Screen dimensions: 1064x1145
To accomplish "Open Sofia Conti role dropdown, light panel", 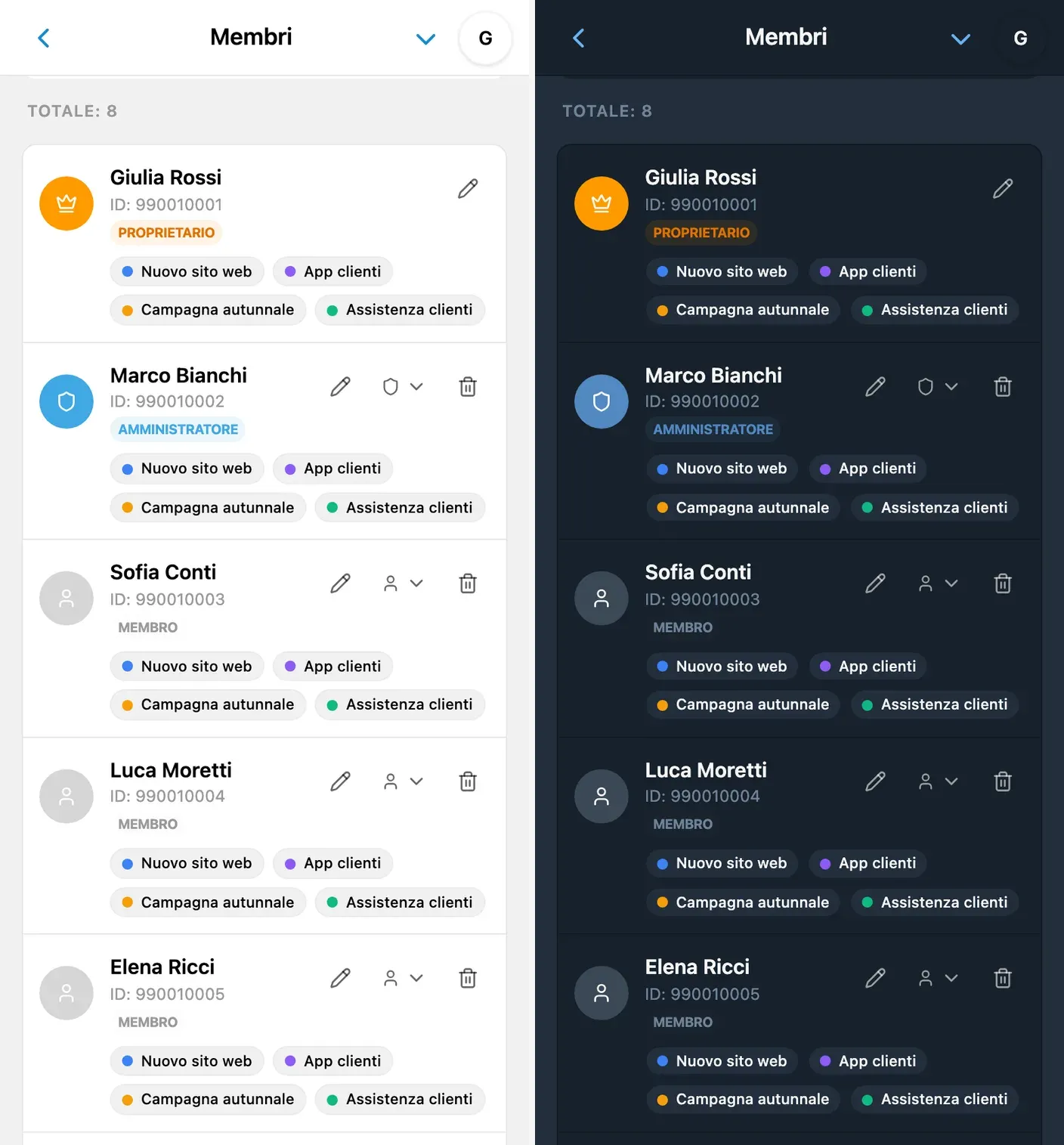I will click(x=403, y=583).
